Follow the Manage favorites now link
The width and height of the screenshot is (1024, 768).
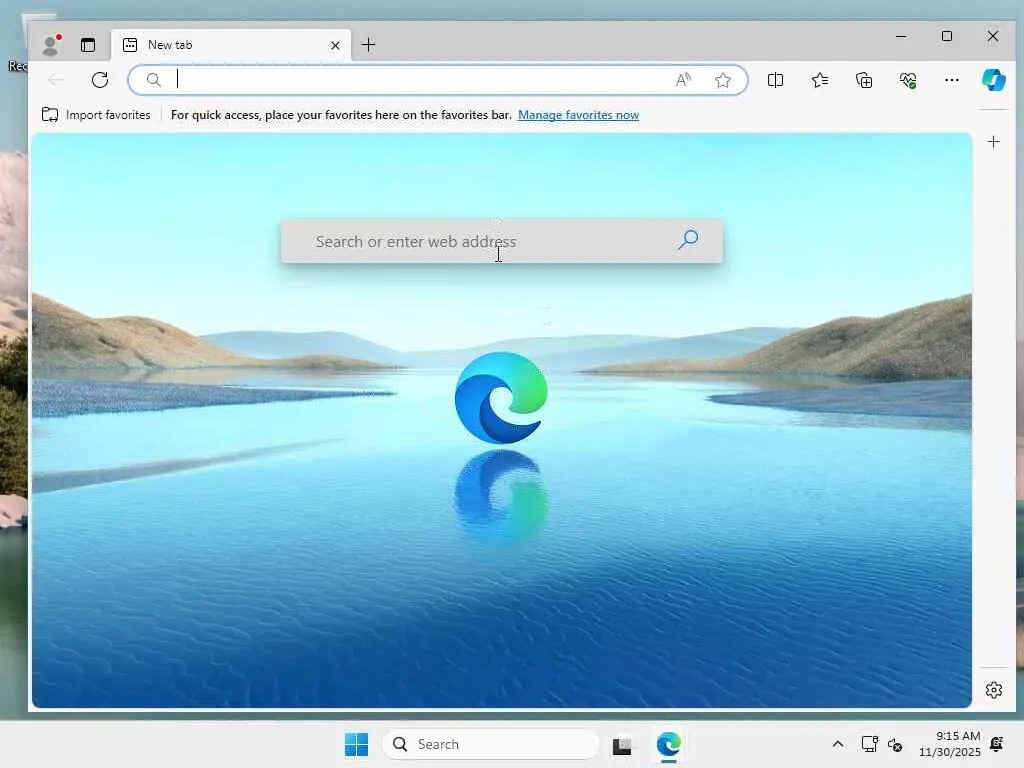pos(578,115)
